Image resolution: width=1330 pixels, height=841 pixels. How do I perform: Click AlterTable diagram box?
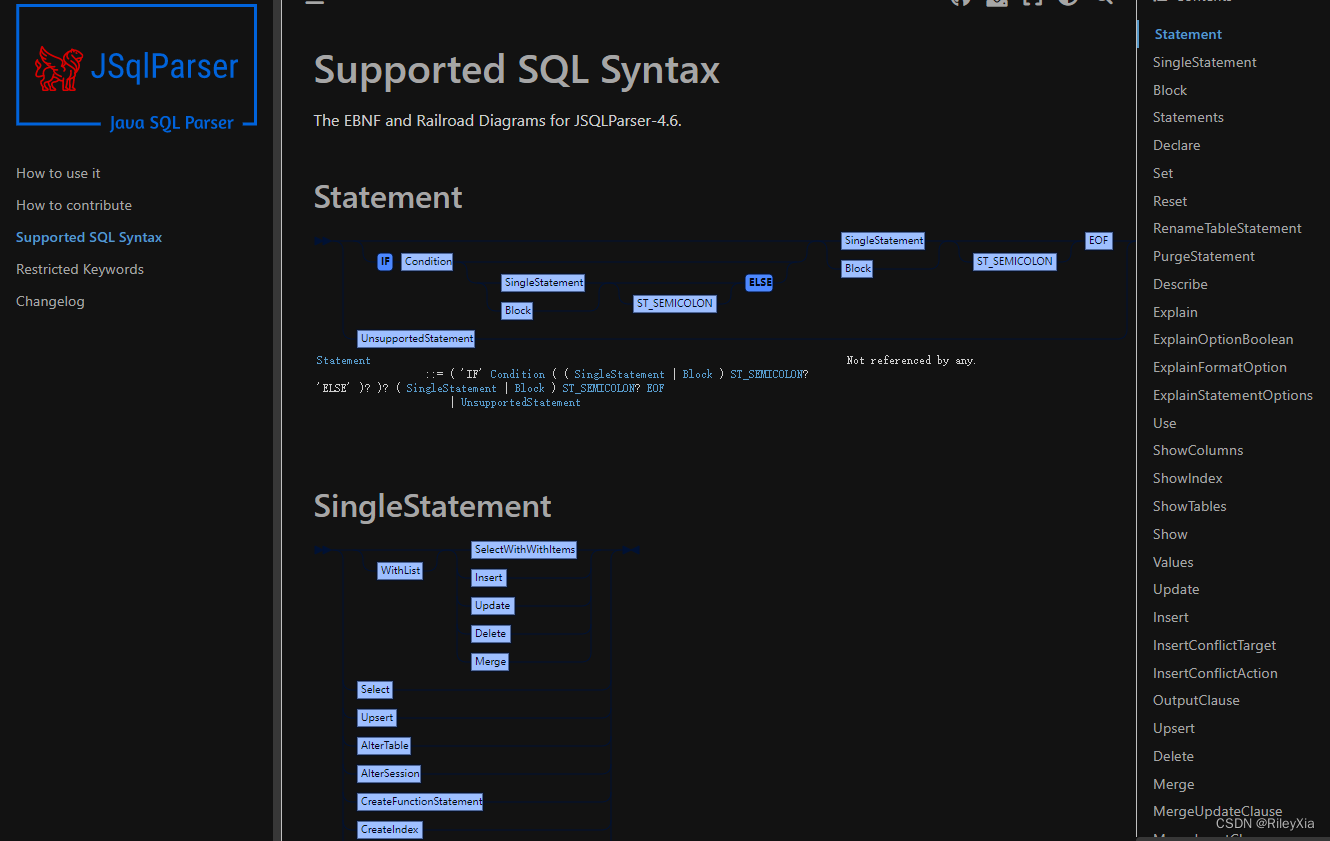385,746
